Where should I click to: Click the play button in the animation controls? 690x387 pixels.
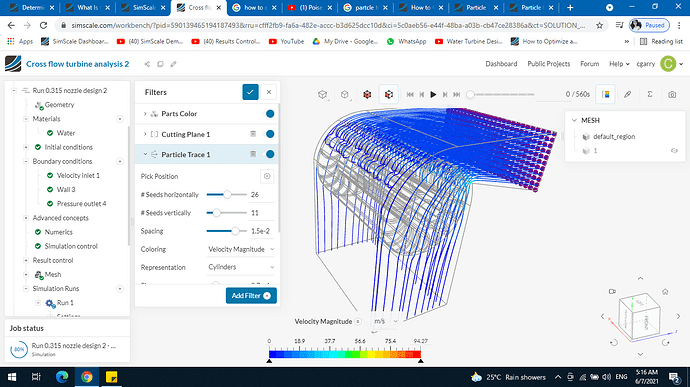433,94
